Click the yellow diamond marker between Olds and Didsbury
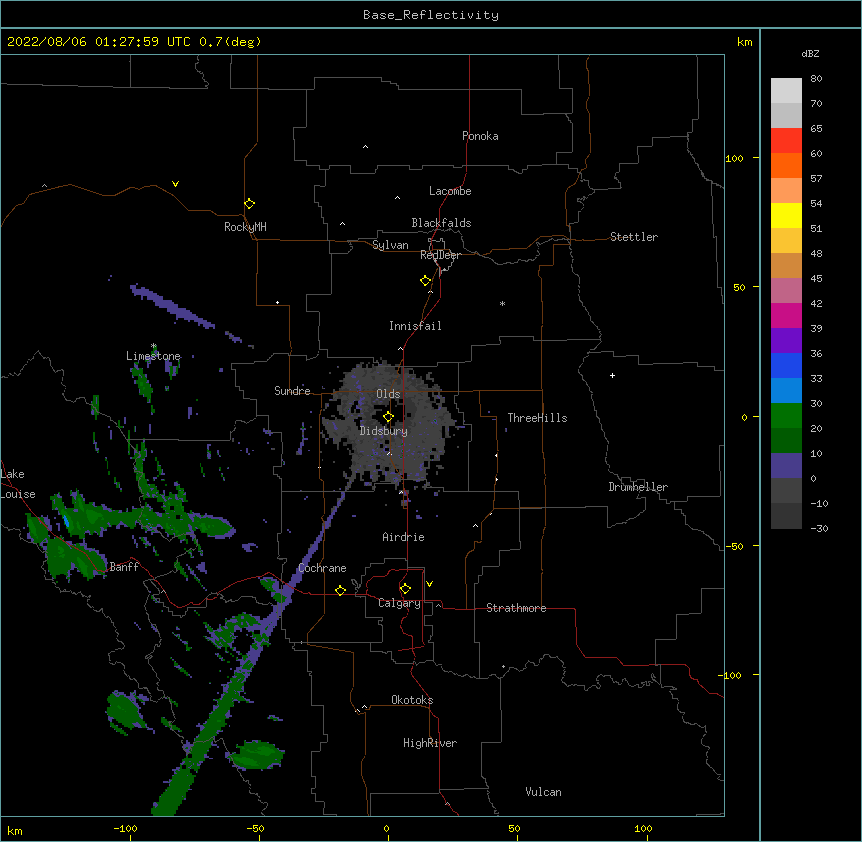 tap(388, 417)
